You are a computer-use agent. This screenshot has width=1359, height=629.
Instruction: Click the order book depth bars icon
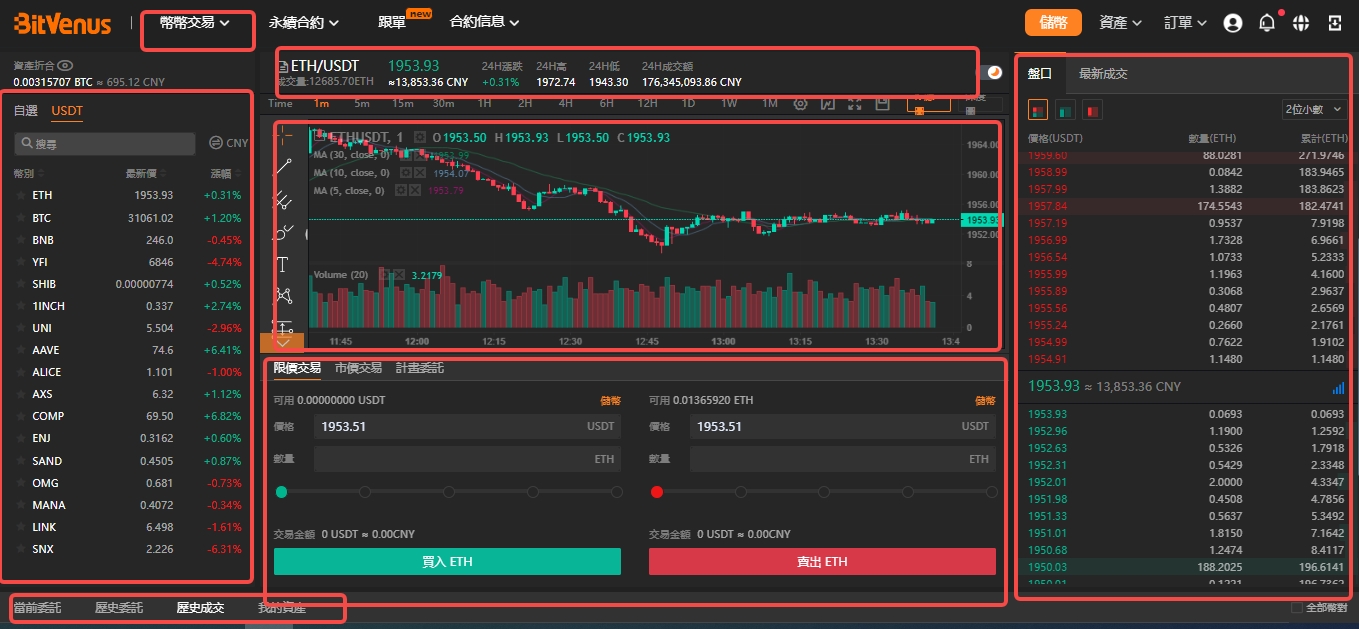coord(1338,387)
